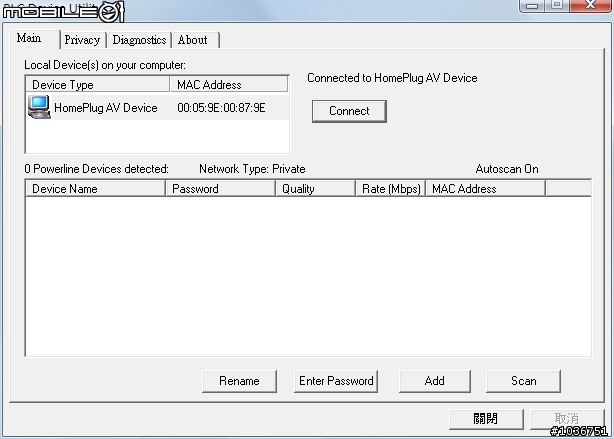Click the 取消 button
614x439 pixels.
pos(567,419)
